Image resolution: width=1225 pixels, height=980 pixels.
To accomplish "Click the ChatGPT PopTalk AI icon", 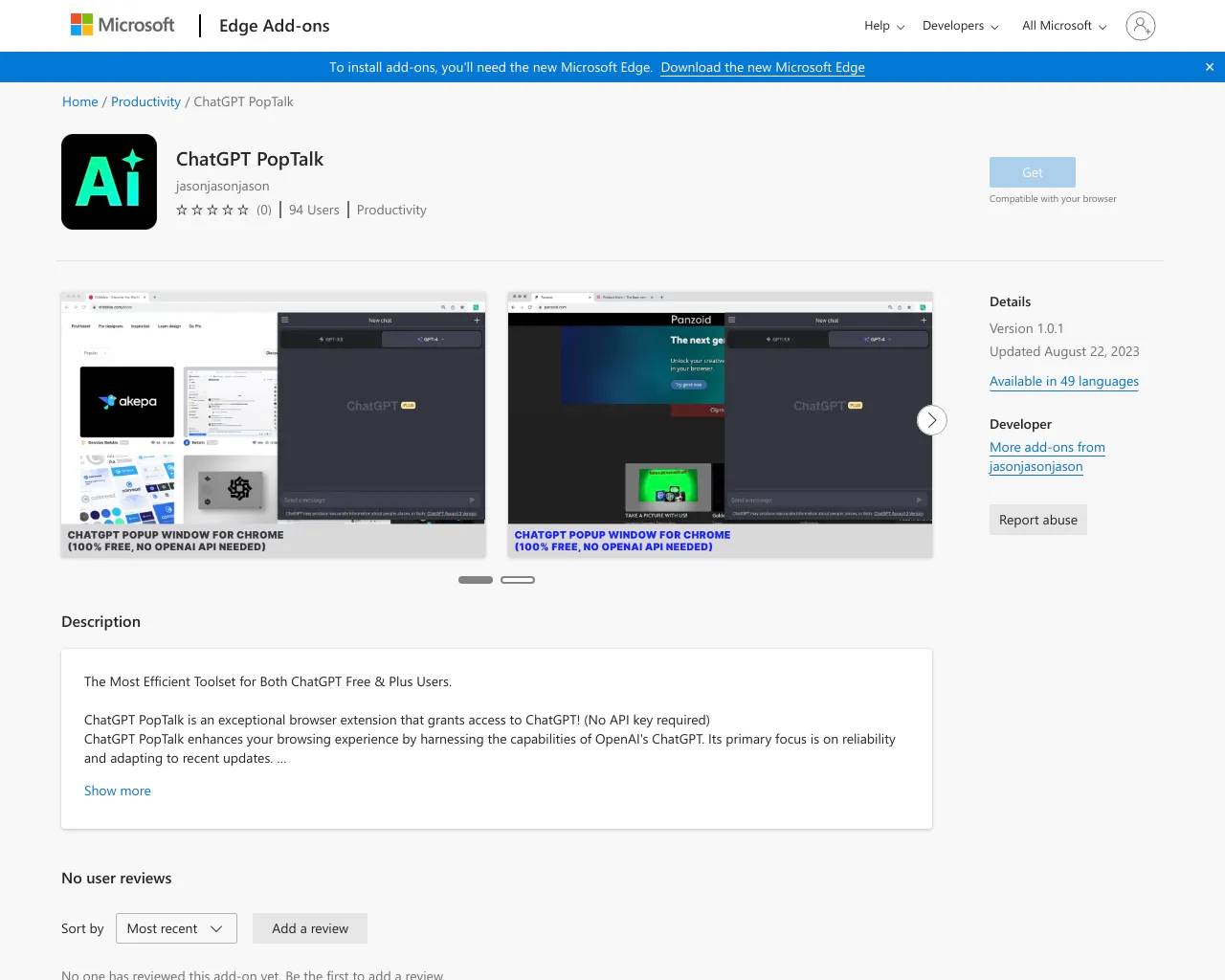I will click(x=109, y=182).
